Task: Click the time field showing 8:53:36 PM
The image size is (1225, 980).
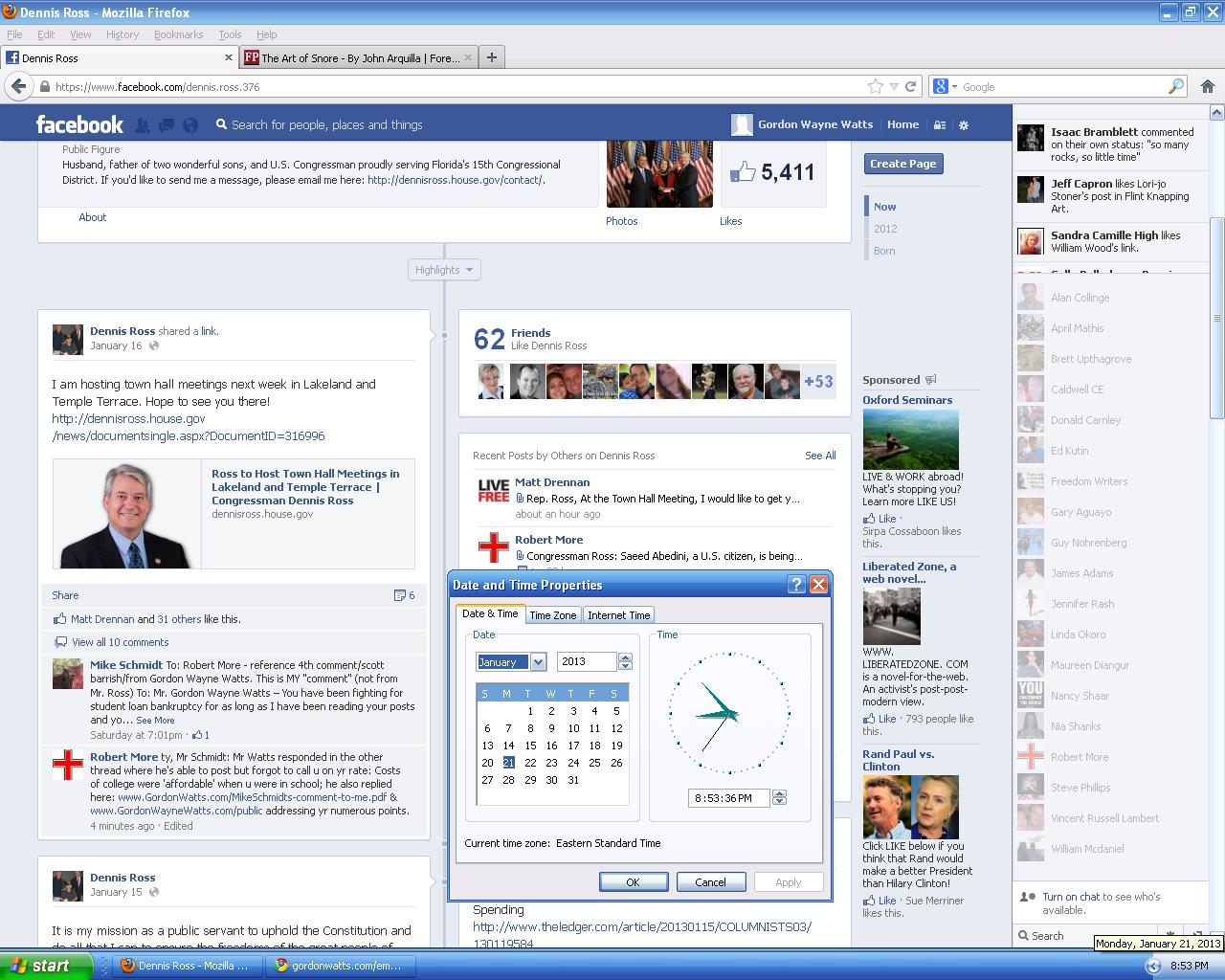Action: coord(728,797)
